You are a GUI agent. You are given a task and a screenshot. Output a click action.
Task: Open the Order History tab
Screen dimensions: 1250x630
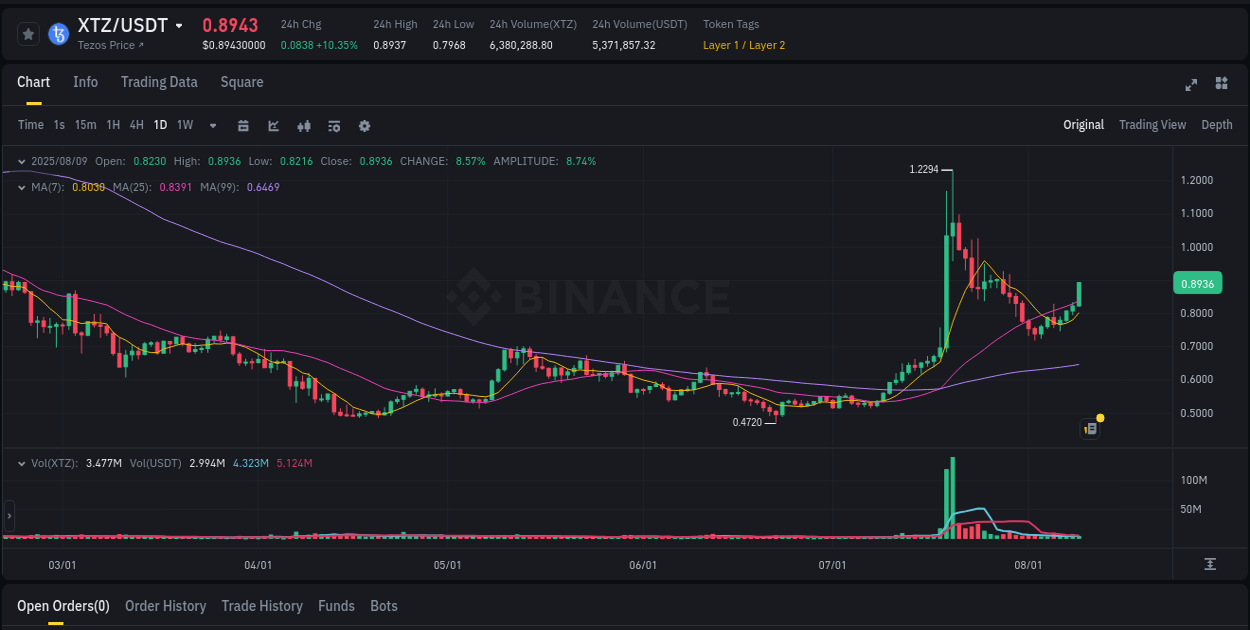pyautogui.click(x=165, y=606)
